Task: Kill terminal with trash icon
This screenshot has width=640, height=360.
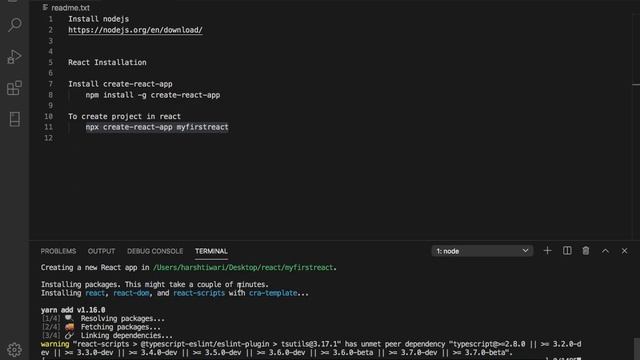Action: pyautogui.click(x=586, y=251)
